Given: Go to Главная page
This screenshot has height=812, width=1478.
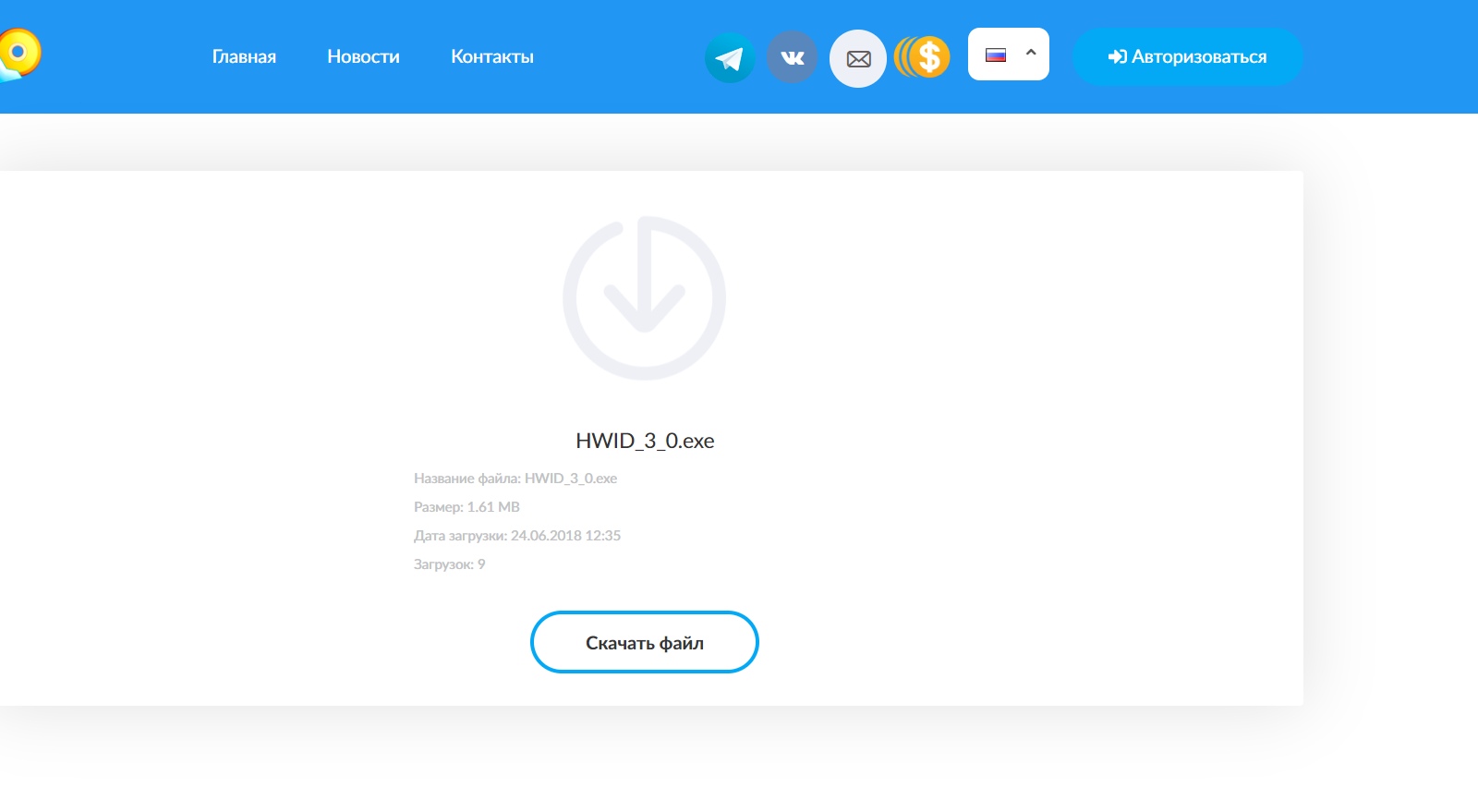Looking at the screenshot, I should [244, 56].
